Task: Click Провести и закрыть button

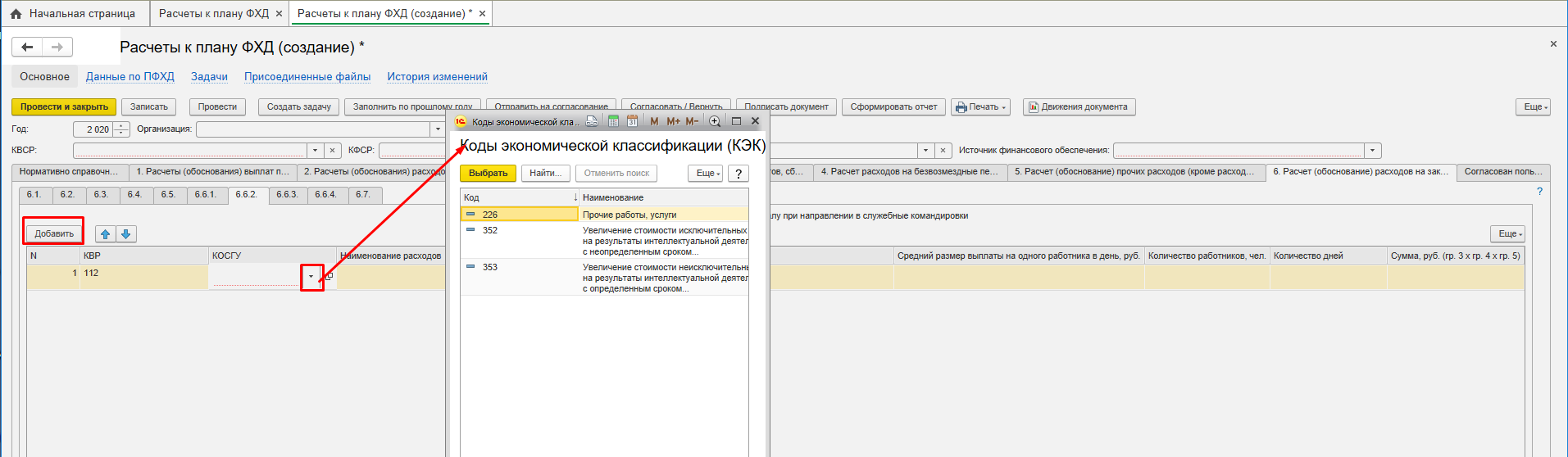Action: pyautogui.click(x=64, y=107)
